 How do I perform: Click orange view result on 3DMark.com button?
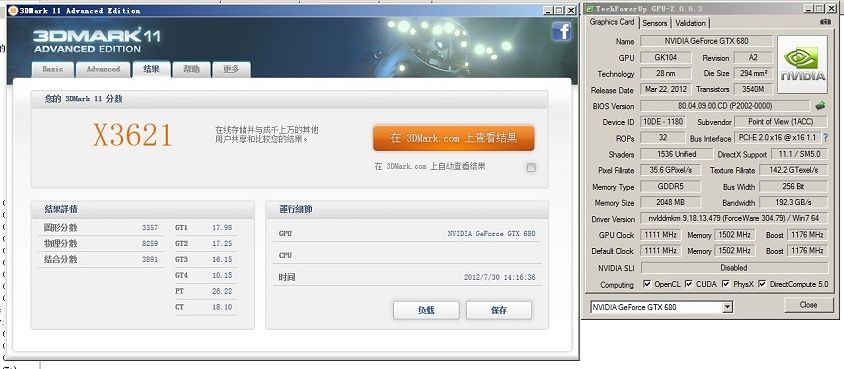[453, 138]
